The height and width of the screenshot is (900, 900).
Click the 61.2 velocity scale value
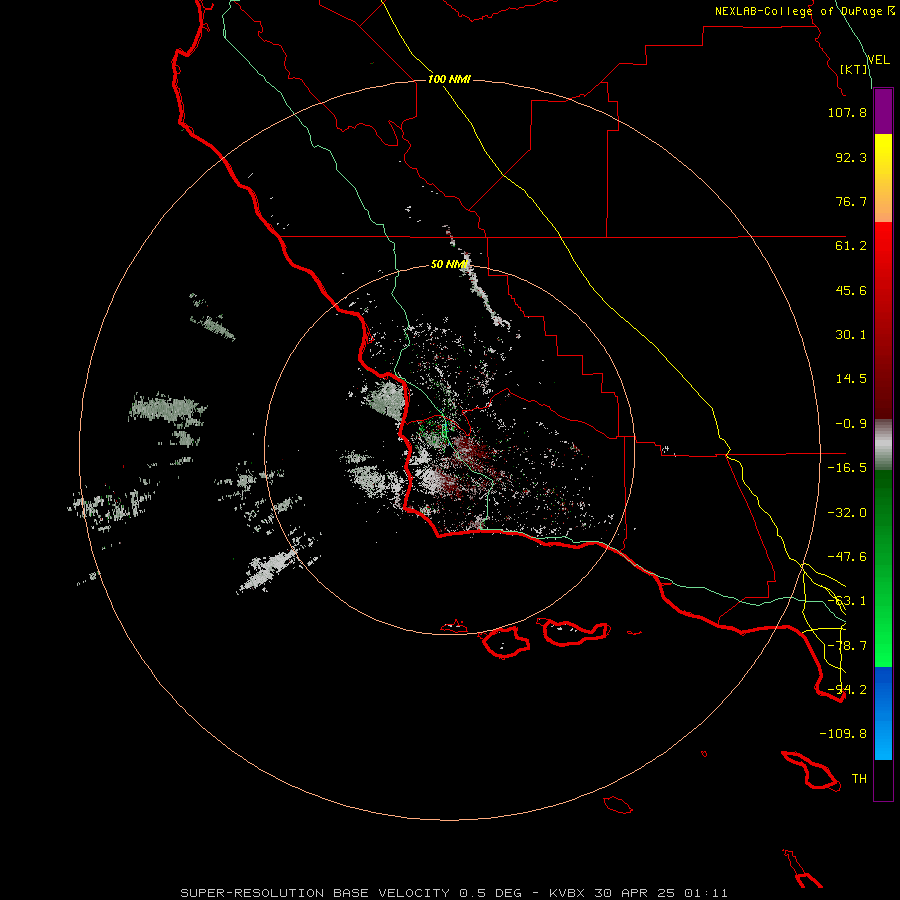tap(851, 246)
